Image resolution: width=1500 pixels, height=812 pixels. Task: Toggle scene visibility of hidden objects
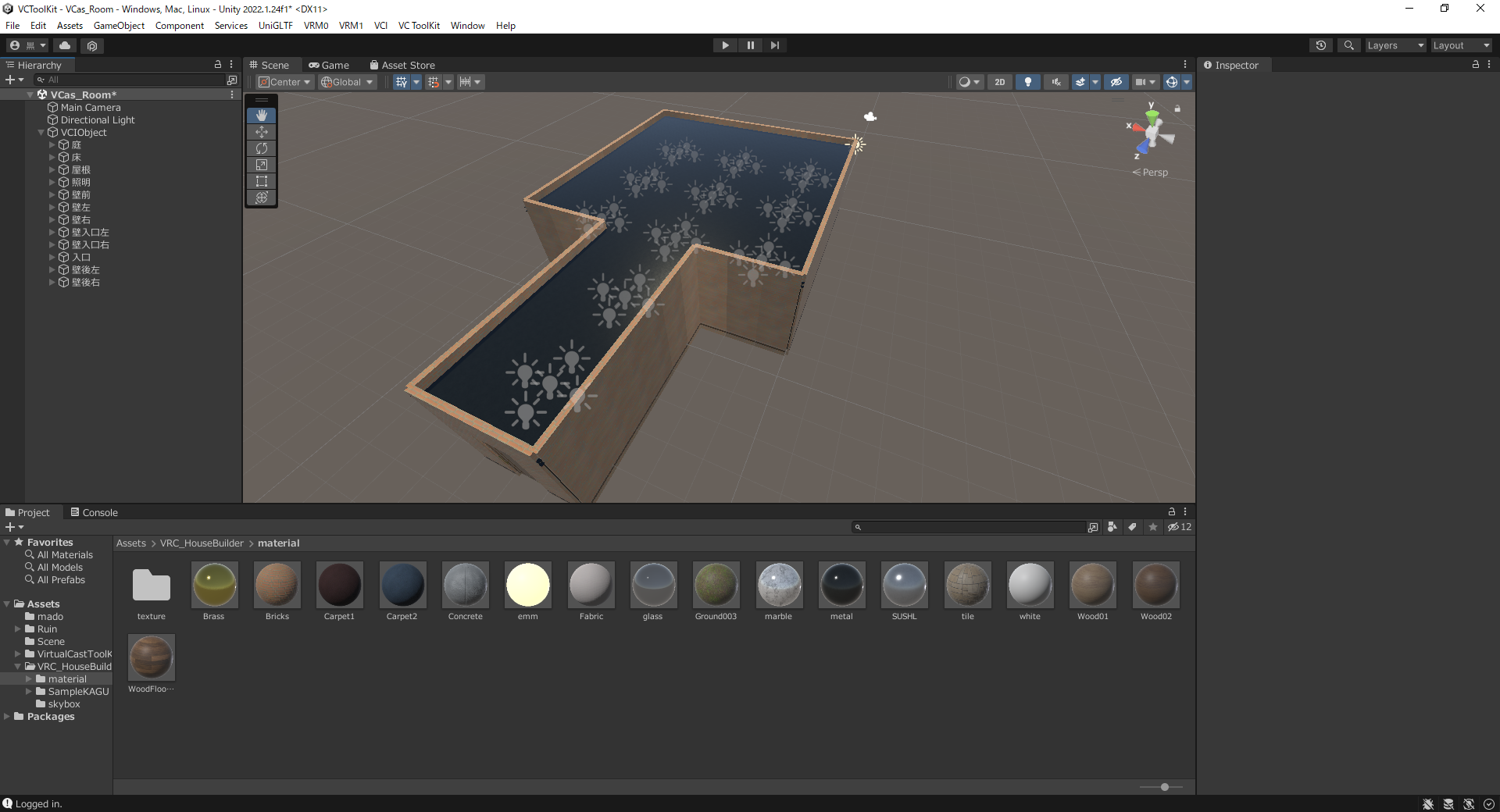click(1116, 82)
